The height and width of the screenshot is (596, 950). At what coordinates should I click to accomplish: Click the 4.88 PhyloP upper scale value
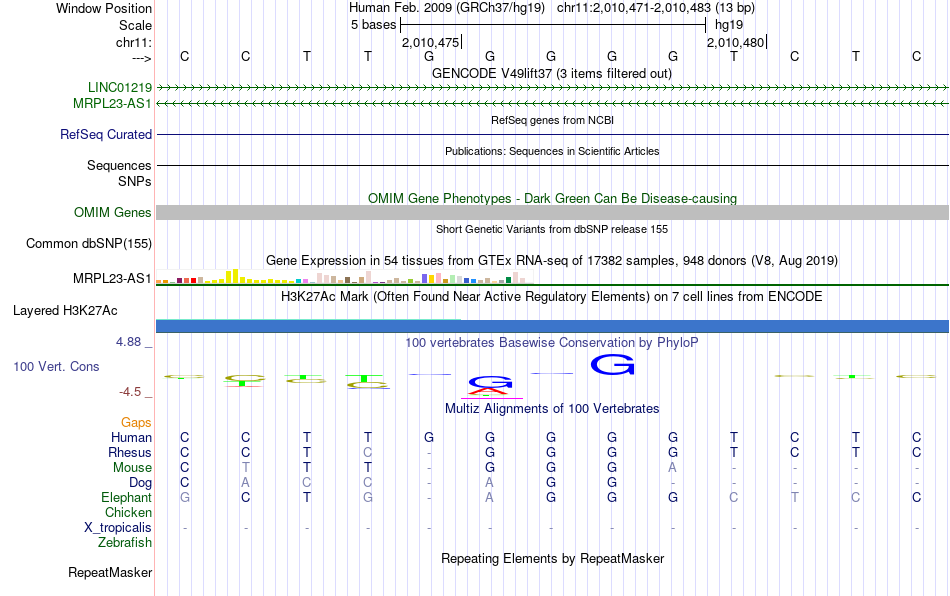click(x=128, y=342)
